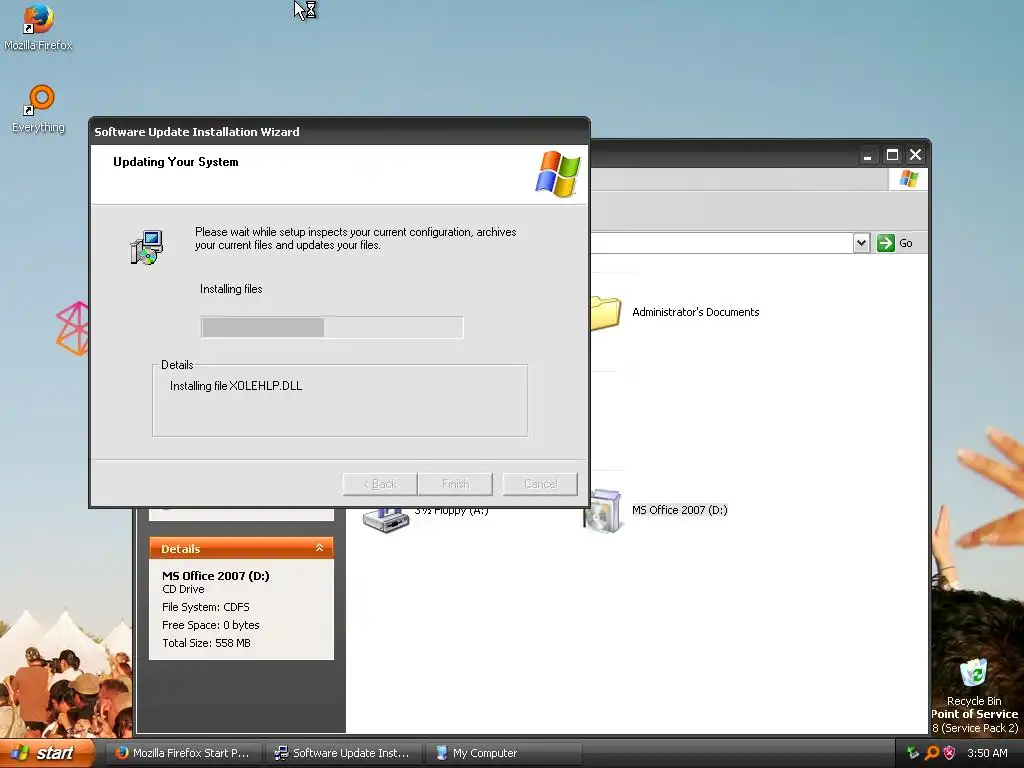Click 'Free Space: 0 bytes' in Details panel
Viewport: 1024px width, 768px height.
[210, 625]
